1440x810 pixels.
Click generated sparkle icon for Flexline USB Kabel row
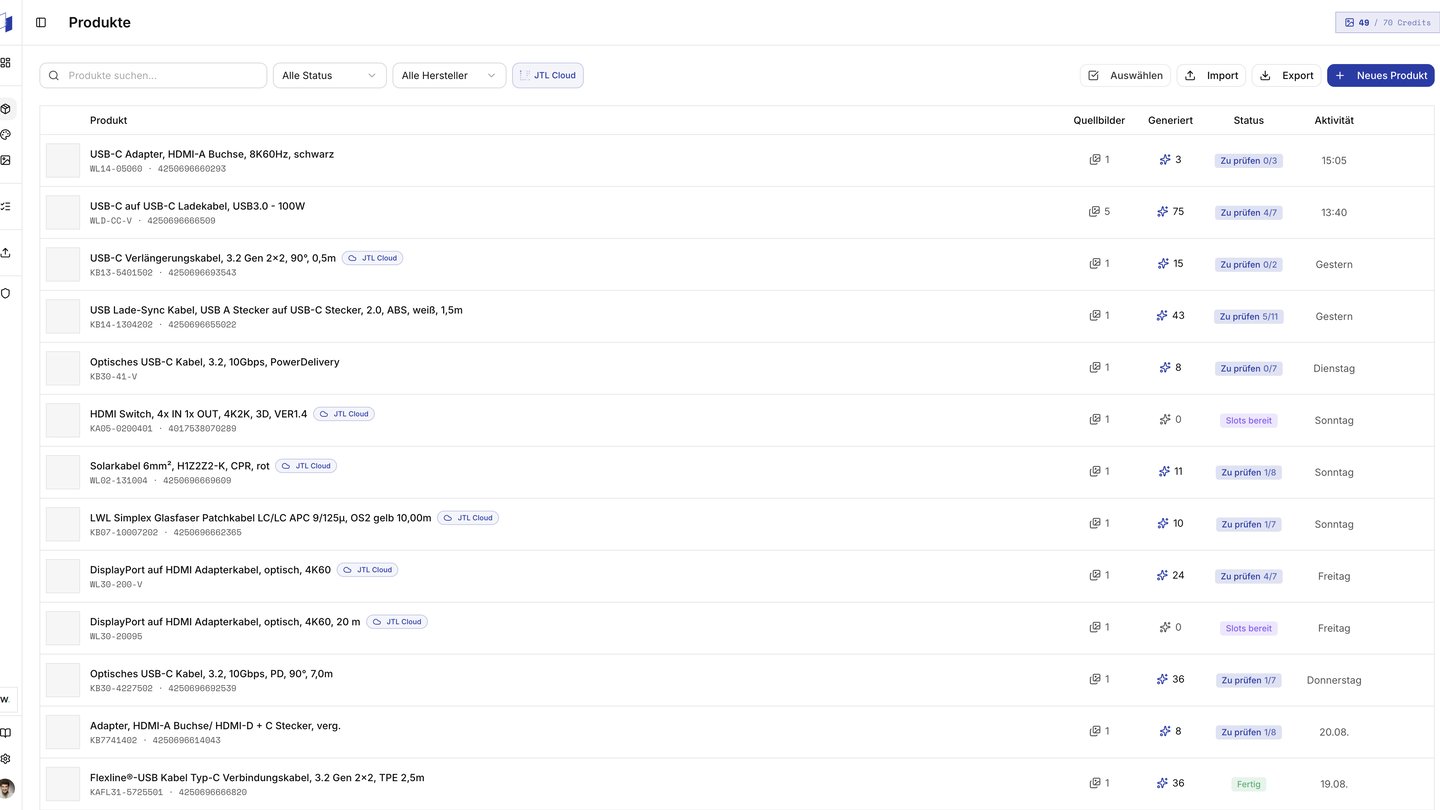click(1162, 783)
